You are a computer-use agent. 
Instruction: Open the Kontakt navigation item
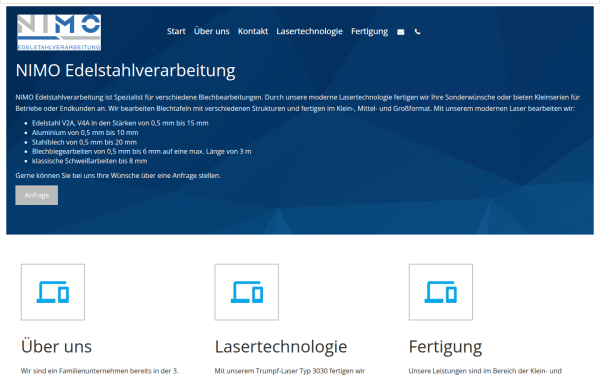(x=253, y=31)
